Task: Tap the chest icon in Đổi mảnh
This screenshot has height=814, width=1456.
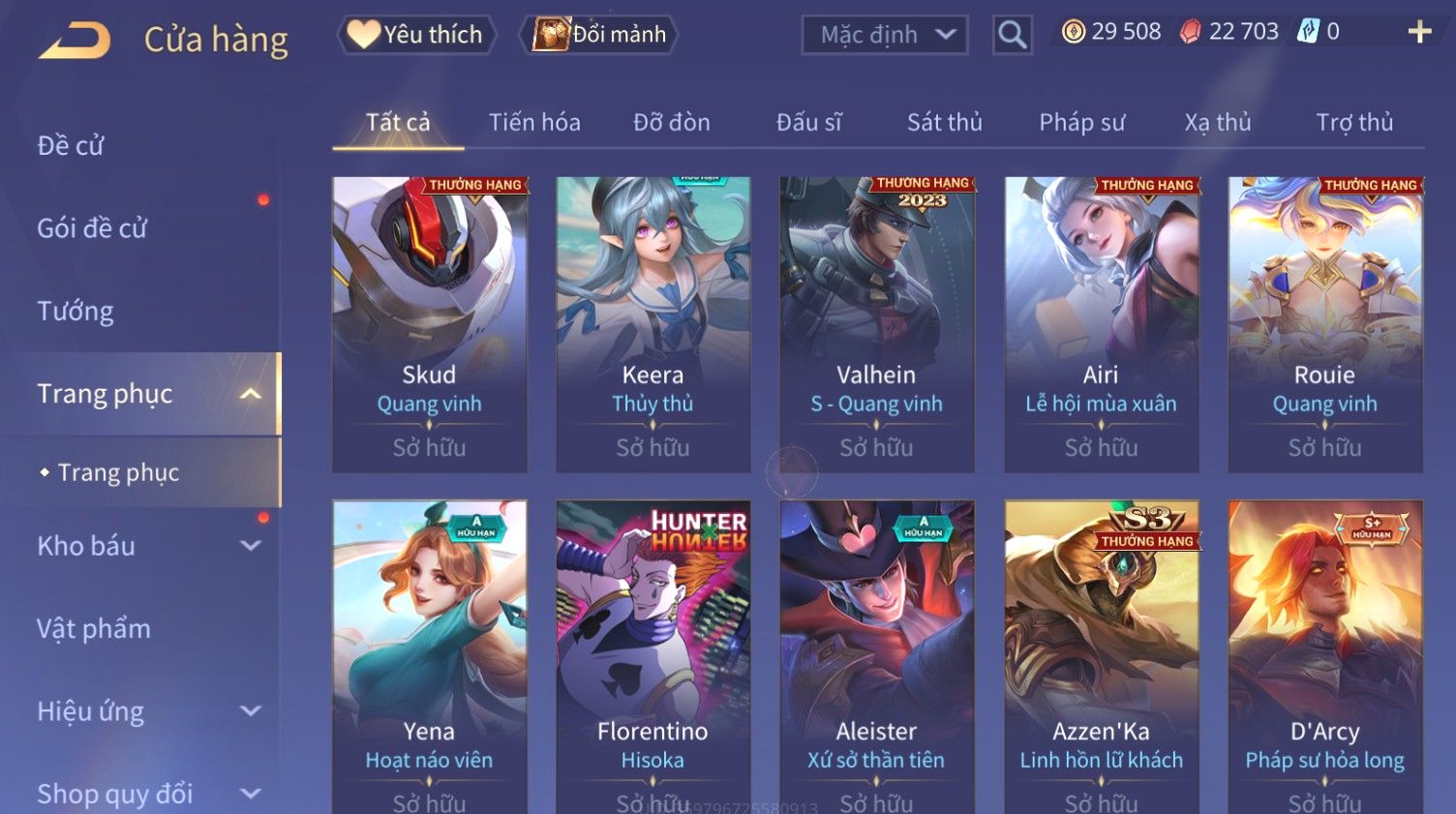Action: click(x=551, y=34)
